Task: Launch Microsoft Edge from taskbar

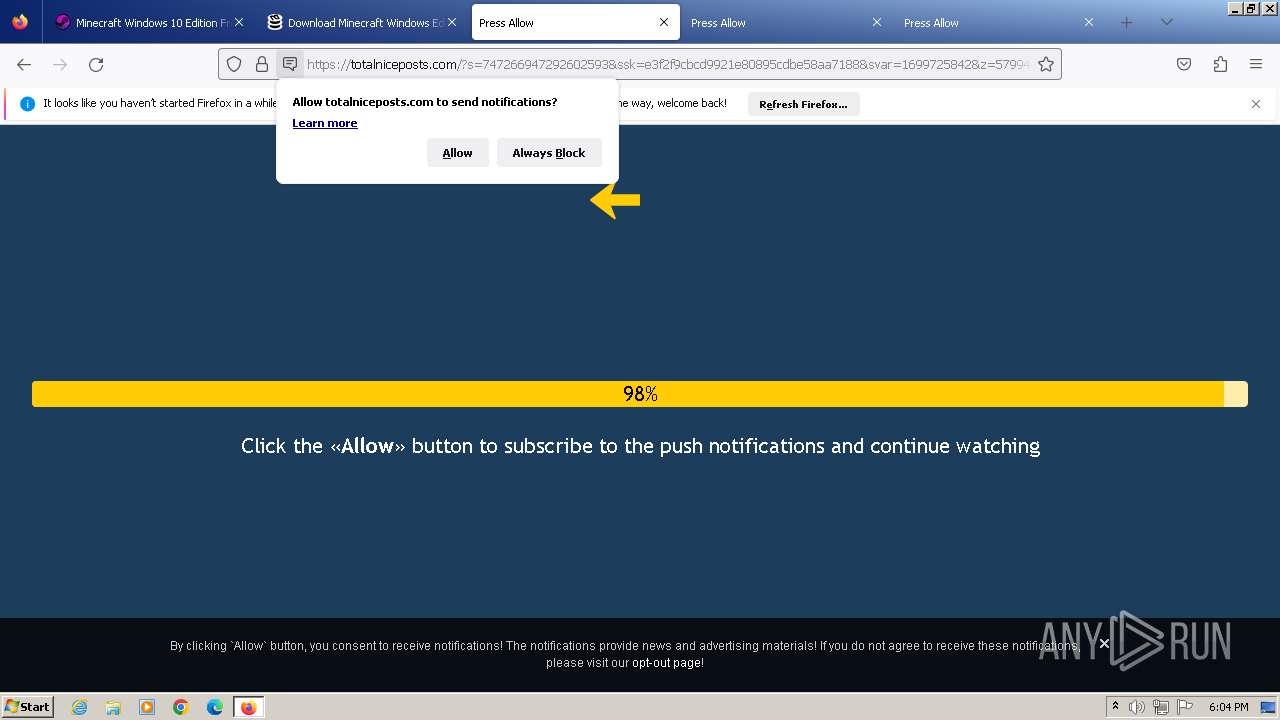Action: [x=215, y=707]
